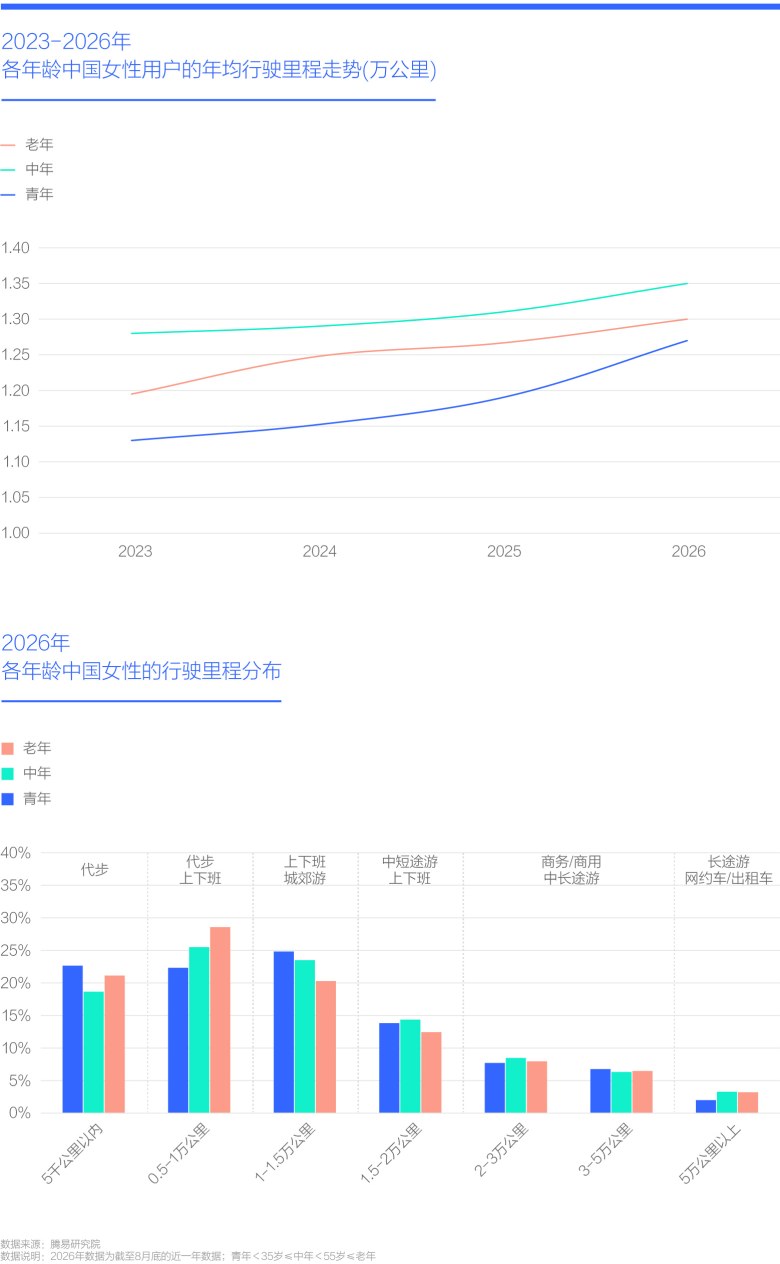Click the 1.35 y-axis label

click(x=16, y=284)
